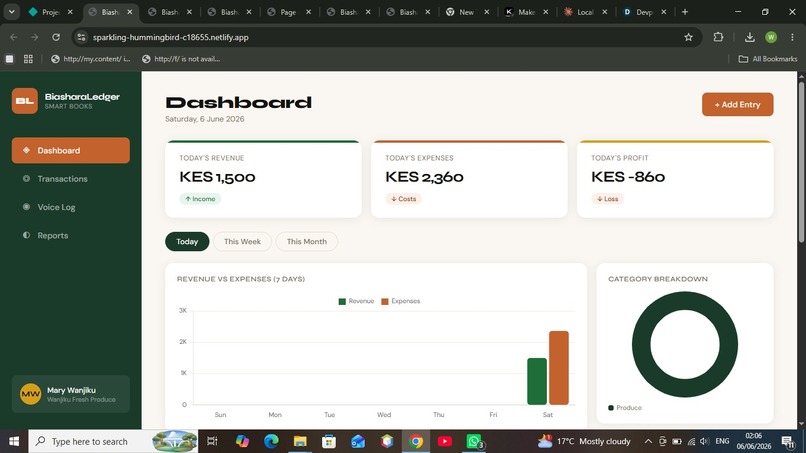View site information icon in address bar

pos(81,37)
